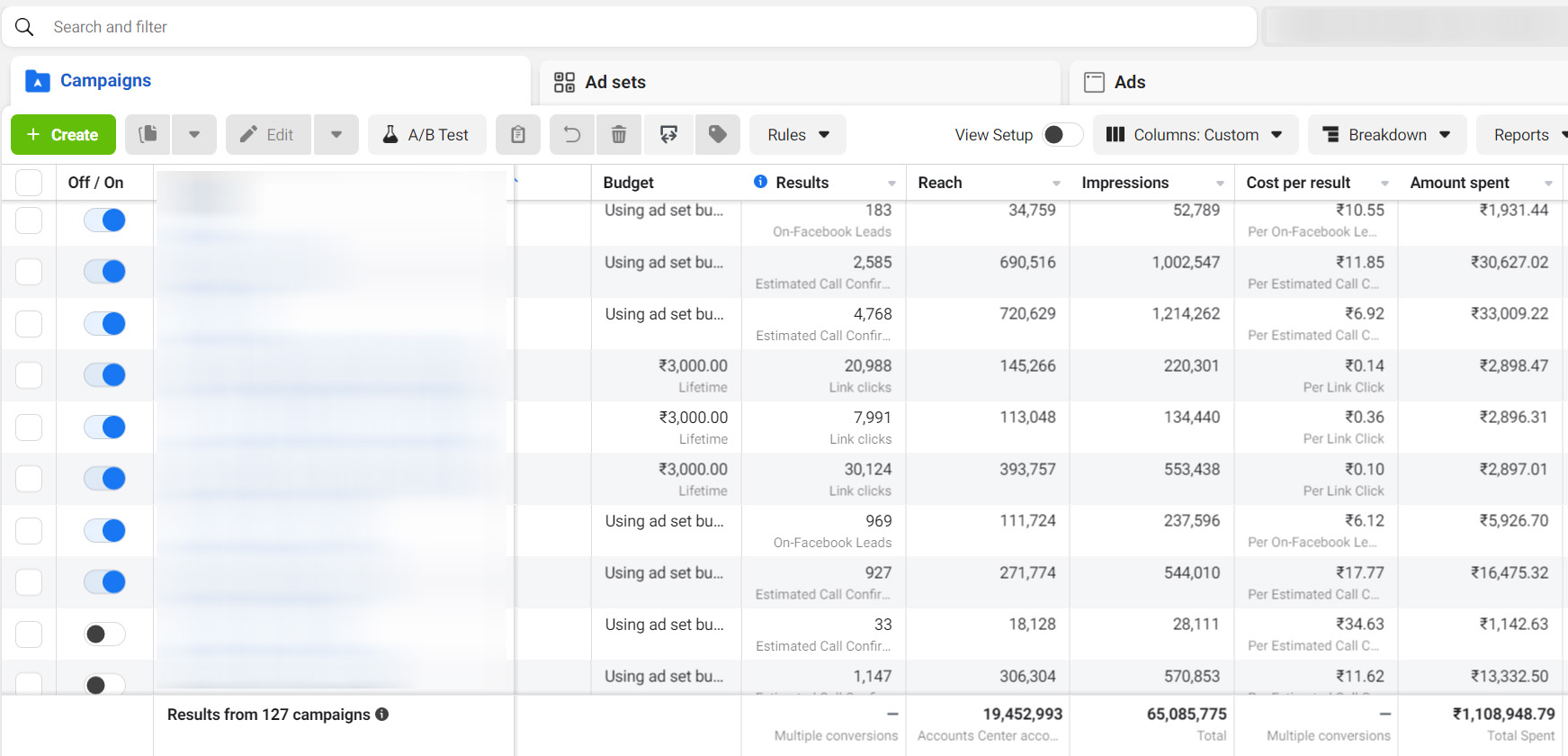The image size is (1568, 756).
Task: Click the undo arrow icon
Action: pos(572,134)
